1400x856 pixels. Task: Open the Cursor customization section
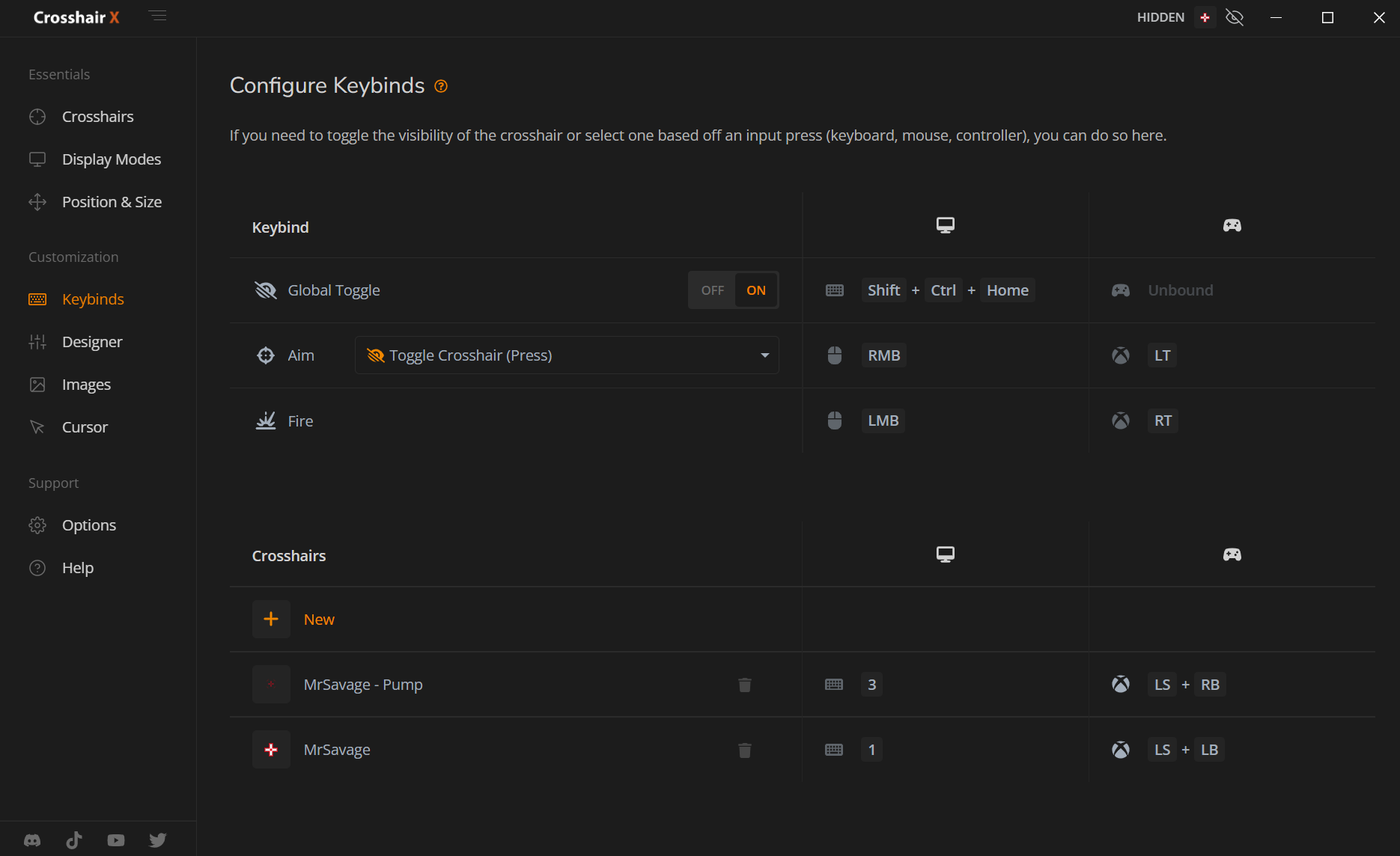point(84,427)
